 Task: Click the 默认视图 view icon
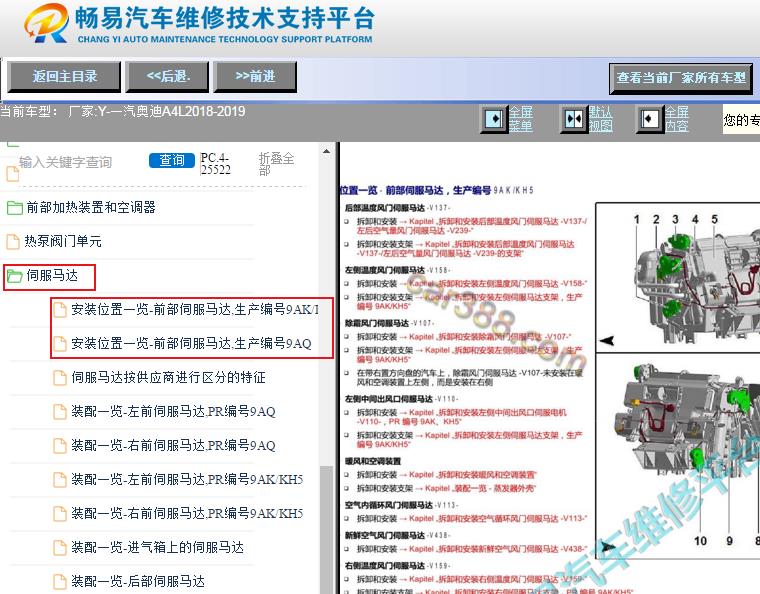coord(574,119)
